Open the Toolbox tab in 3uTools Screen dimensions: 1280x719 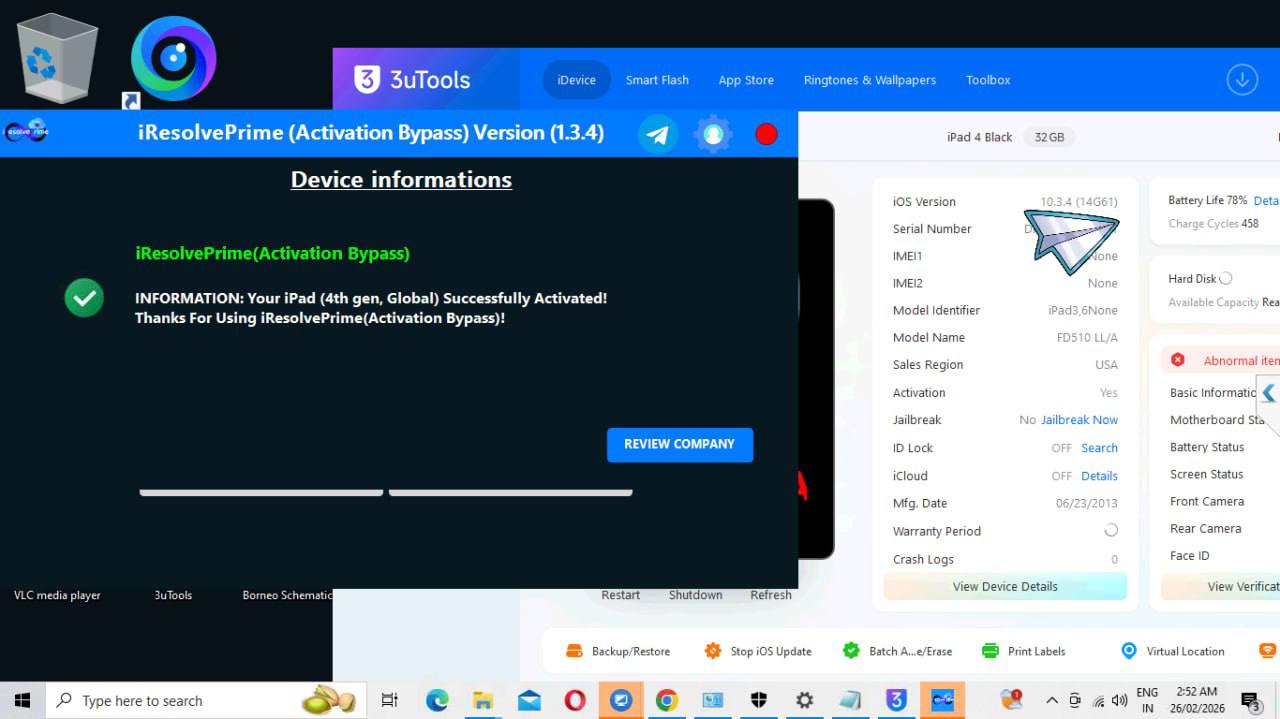[x=988, y=80]
